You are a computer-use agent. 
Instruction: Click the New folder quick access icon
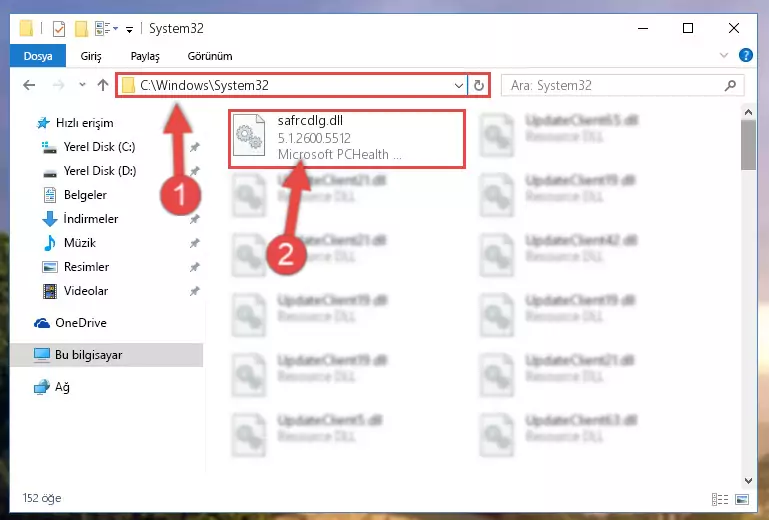point(81,28)
